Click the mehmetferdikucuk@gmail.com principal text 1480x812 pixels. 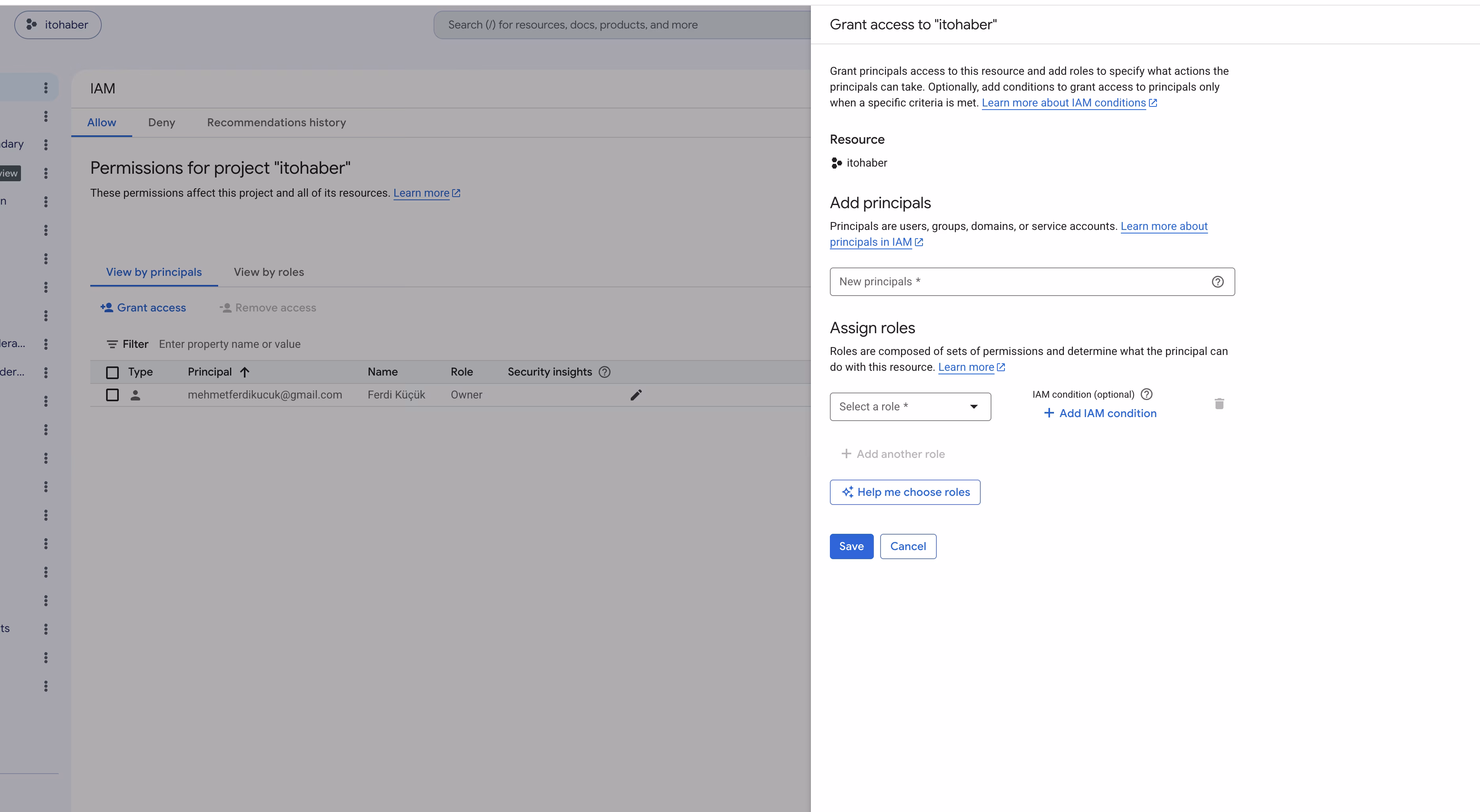(265, 395)
